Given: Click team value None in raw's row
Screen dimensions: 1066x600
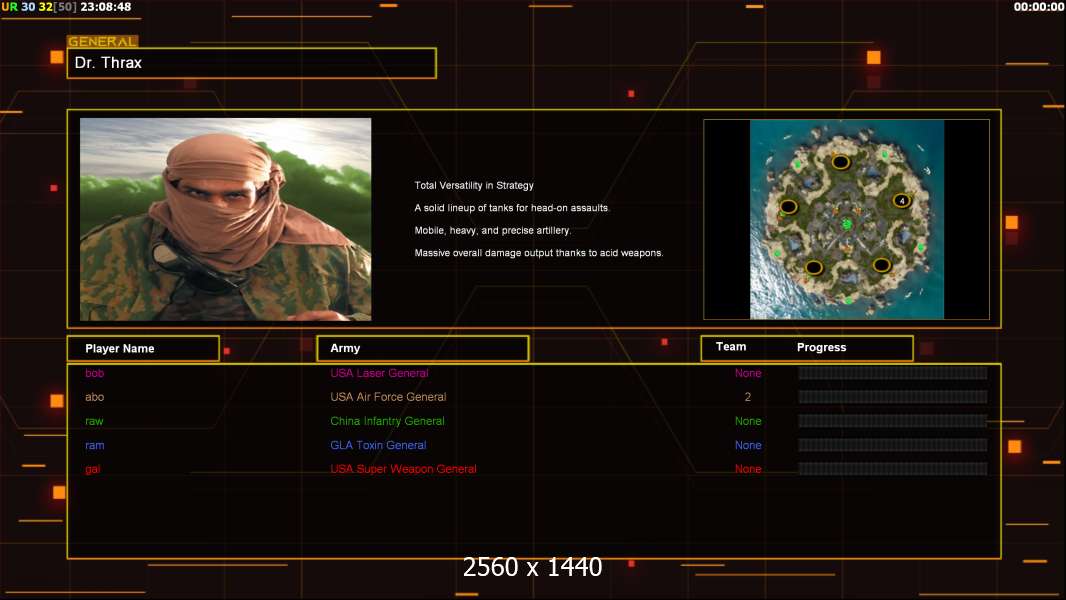Looking at the screenshot, I should point(748,421).
